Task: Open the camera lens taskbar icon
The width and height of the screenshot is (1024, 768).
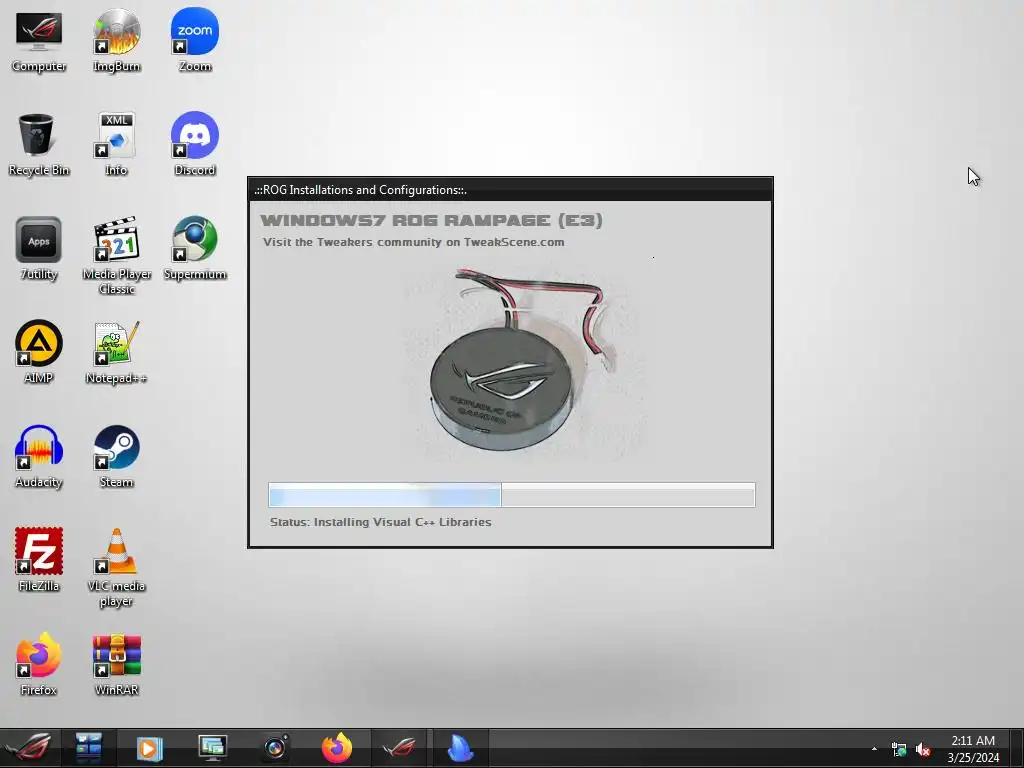Action: pos(276,748)
